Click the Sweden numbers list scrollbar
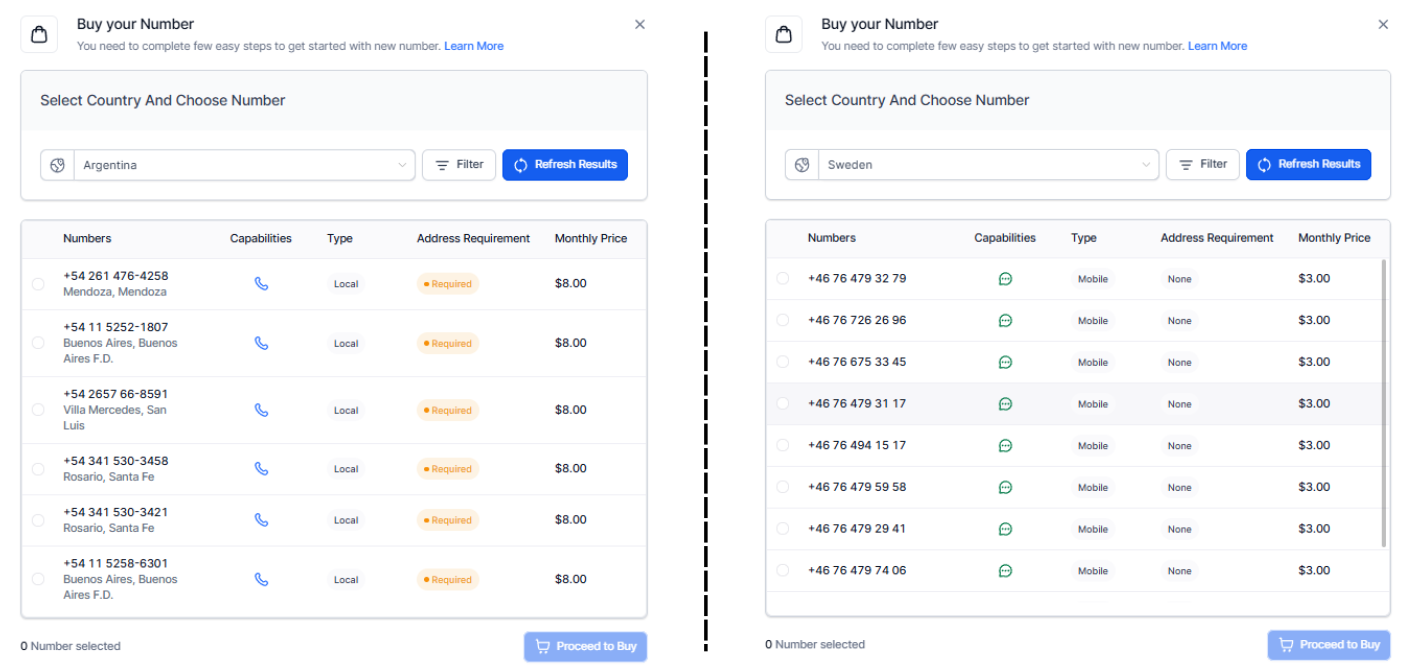 tap(1384, 400)
